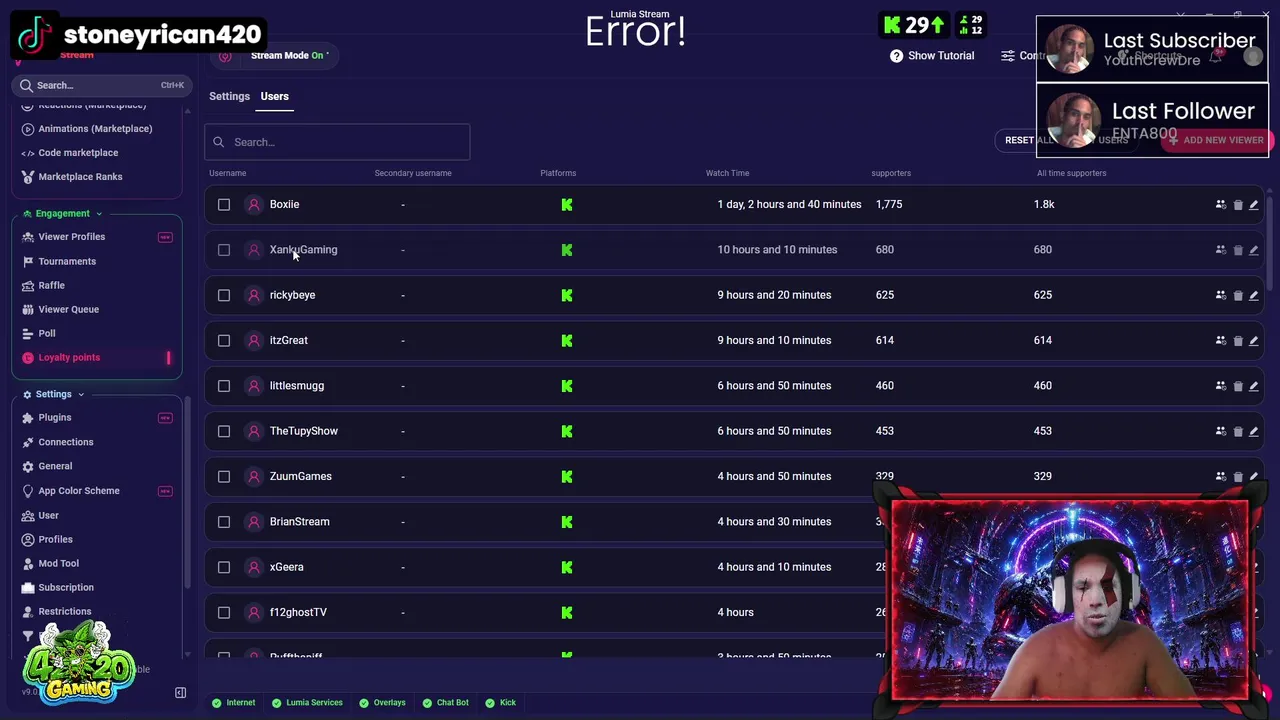Screen dimensions: 1280x720
Task: Click the Overlays status indicator
Action: 382,703
